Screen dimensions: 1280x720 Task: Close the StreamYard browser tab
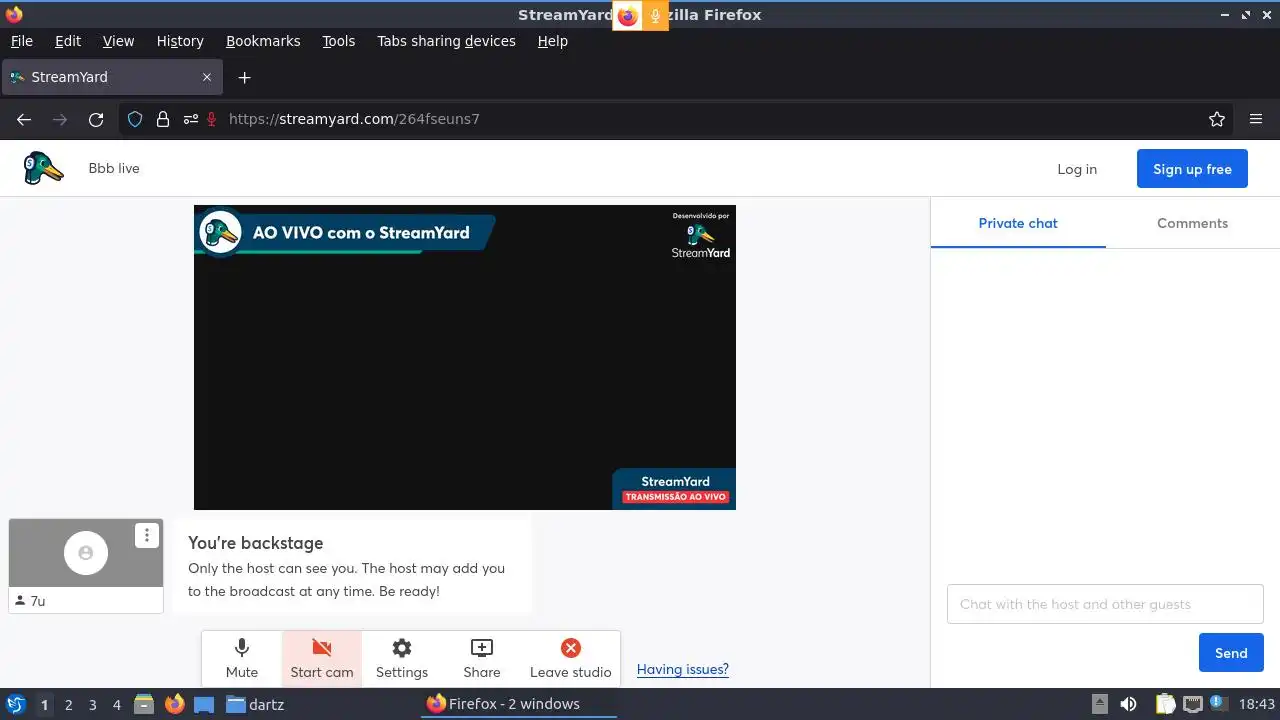click(207, 77)
